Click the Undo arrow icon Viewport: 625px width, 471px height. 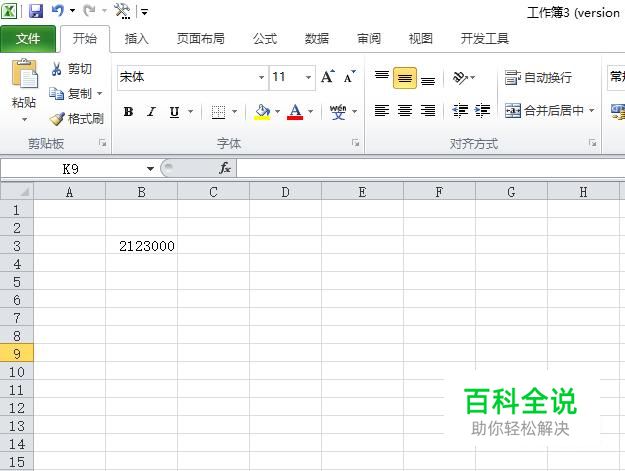[58, 11]
